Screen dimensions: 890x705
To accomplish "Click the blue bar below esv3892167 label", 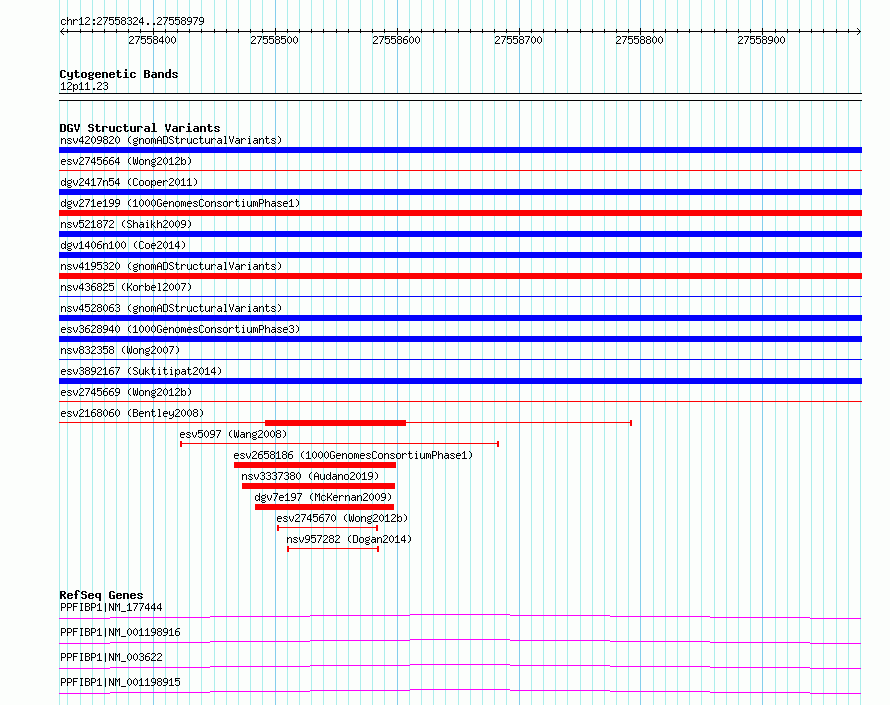I will [x=460, y=381].
